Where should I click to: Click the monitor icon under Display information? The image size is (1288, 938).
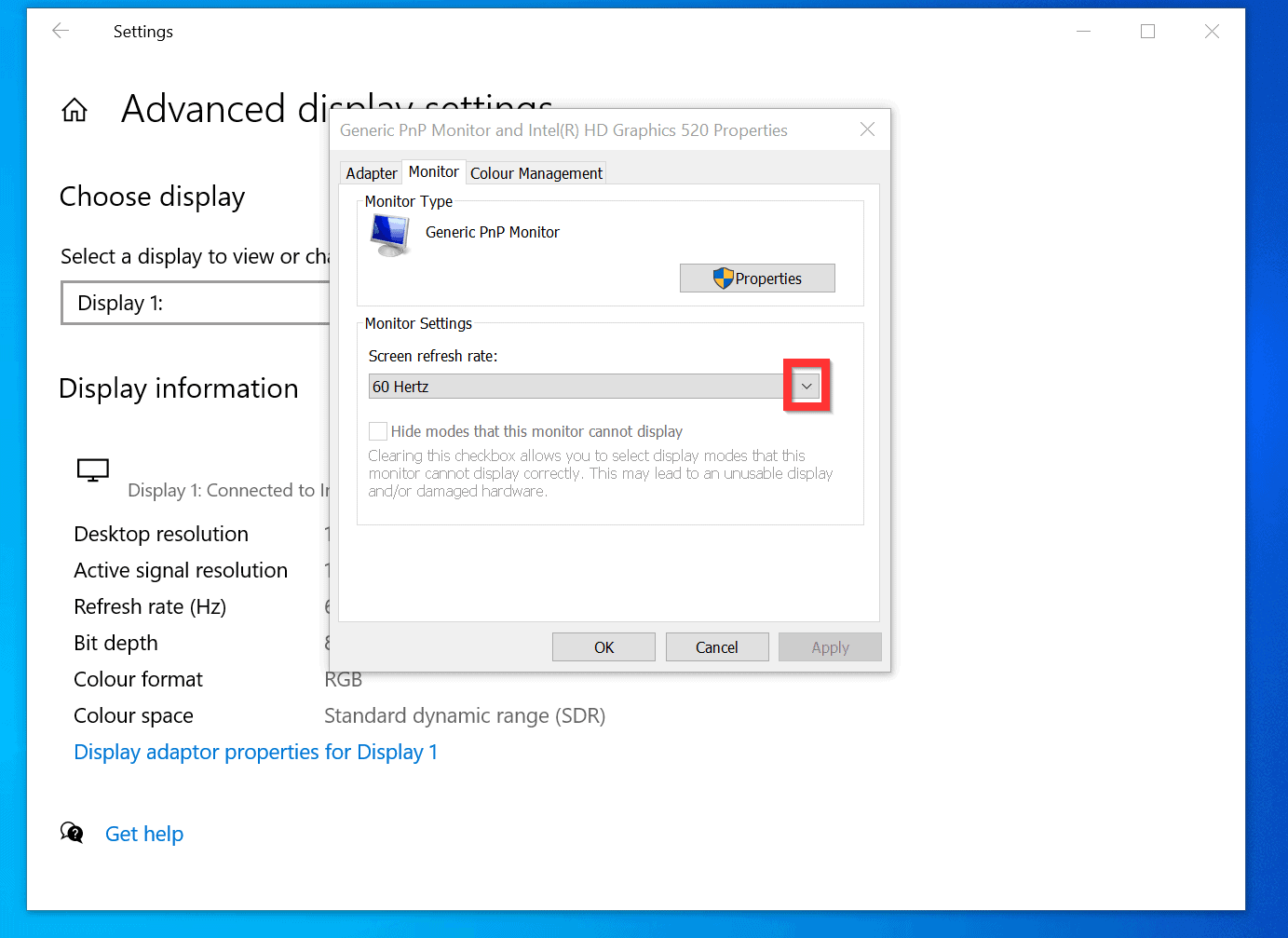92,469
